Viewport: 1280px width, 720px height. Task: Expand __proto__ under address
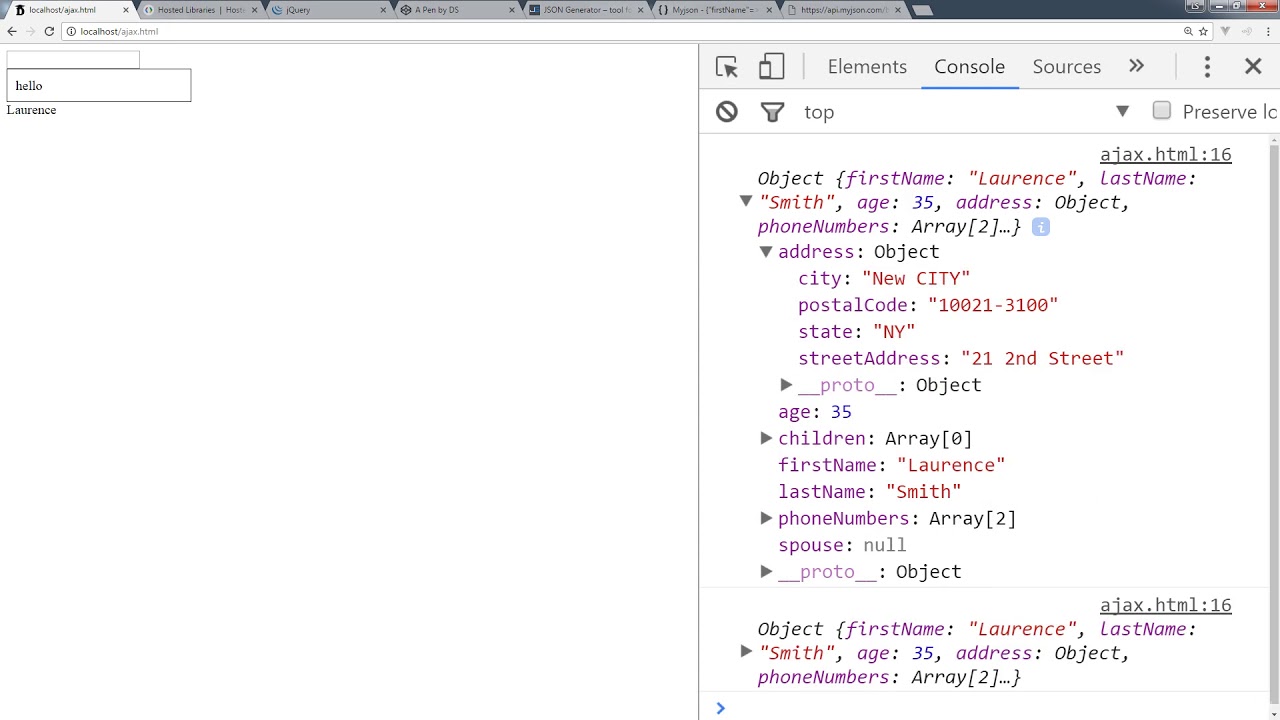pos(786,385)
